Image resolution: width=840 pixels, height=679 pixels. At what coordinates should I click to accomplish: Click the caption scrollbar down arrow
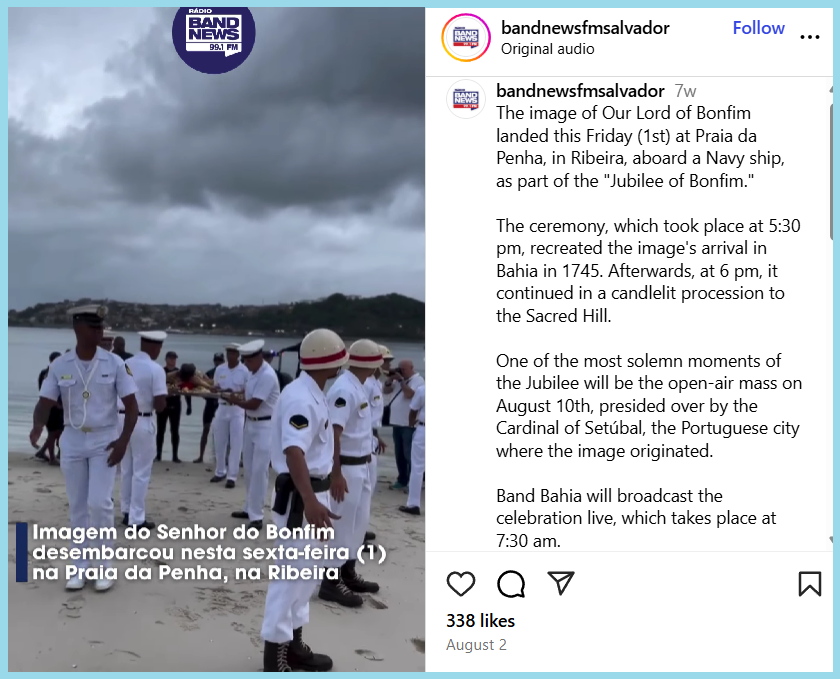tap(830, 539)
